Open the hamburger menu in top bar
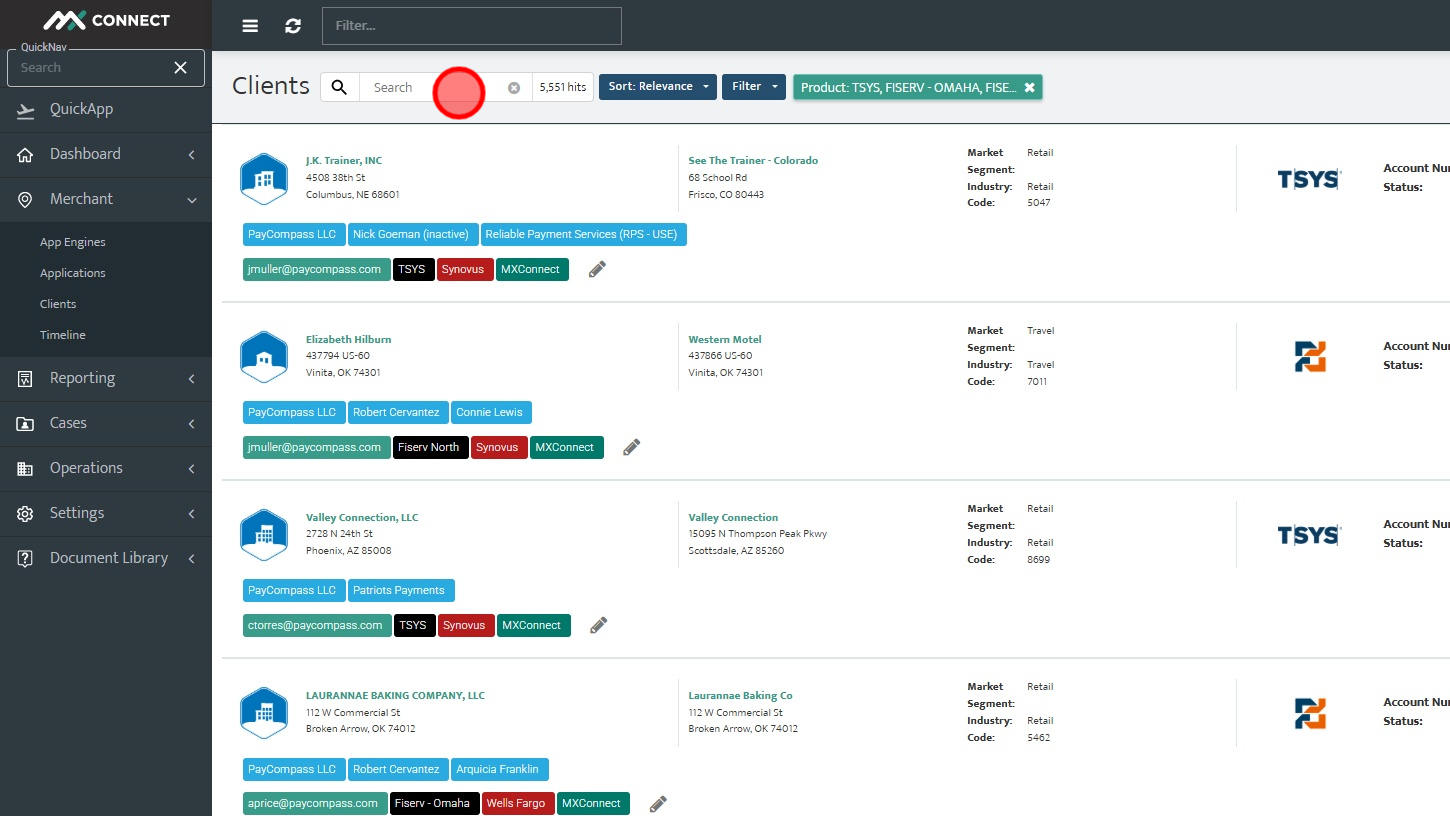Screen dimensions: 1450x816 tap(250, 26)
